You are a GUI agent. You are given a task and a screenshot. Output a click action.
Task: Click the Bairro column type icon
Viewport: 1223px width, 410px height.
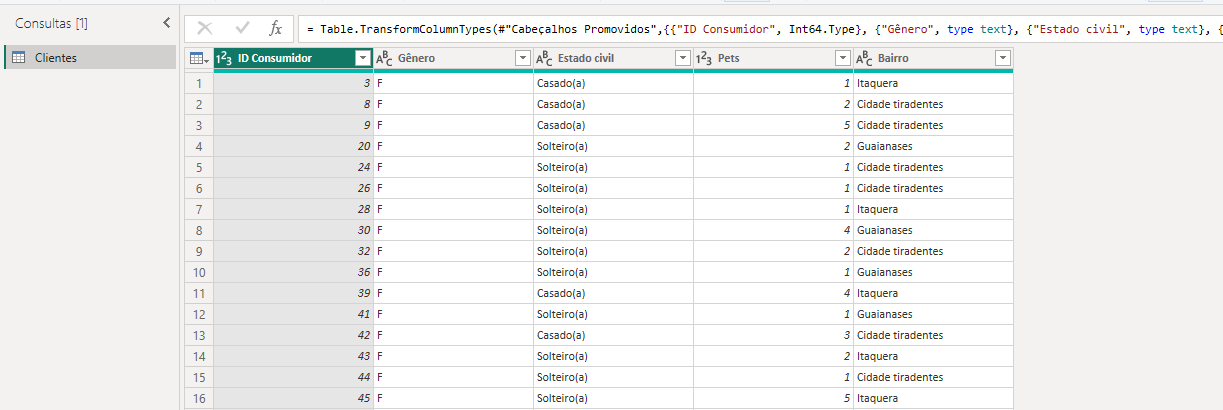[x=864, y=59]
